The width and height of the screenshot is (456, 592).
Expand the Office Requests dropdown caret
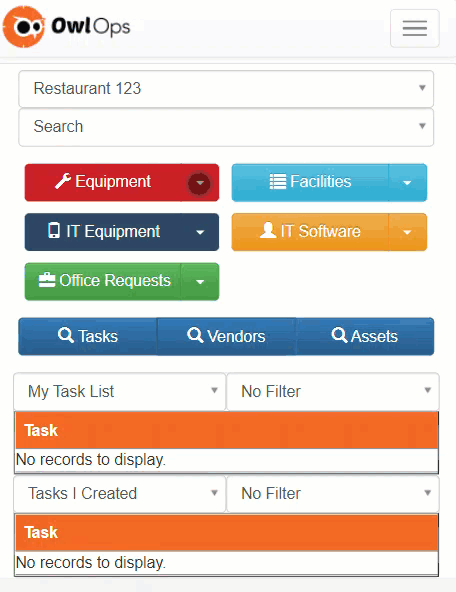point(200,281)
